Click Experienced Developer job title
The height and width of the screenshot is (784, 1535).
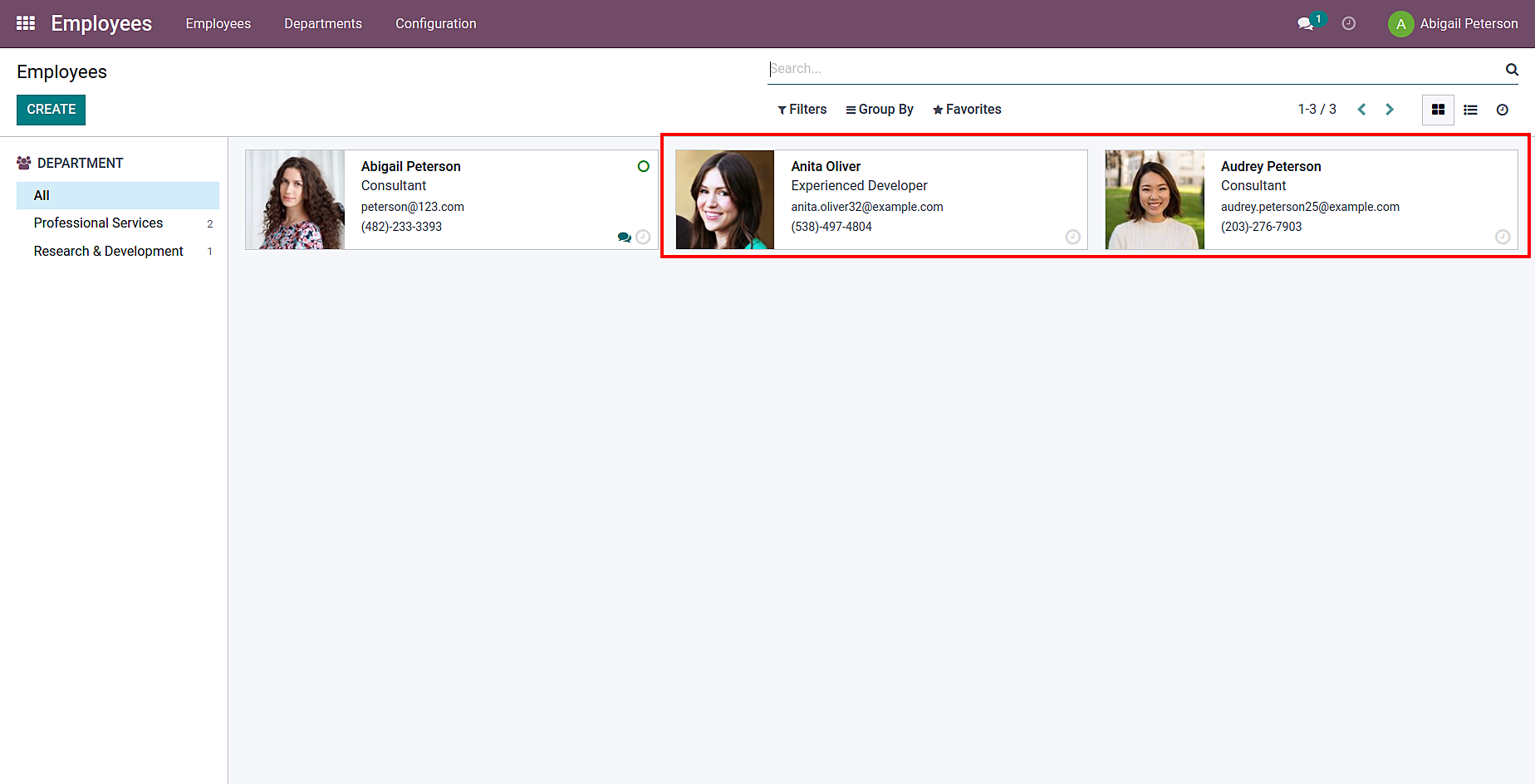tap(859, 186)
